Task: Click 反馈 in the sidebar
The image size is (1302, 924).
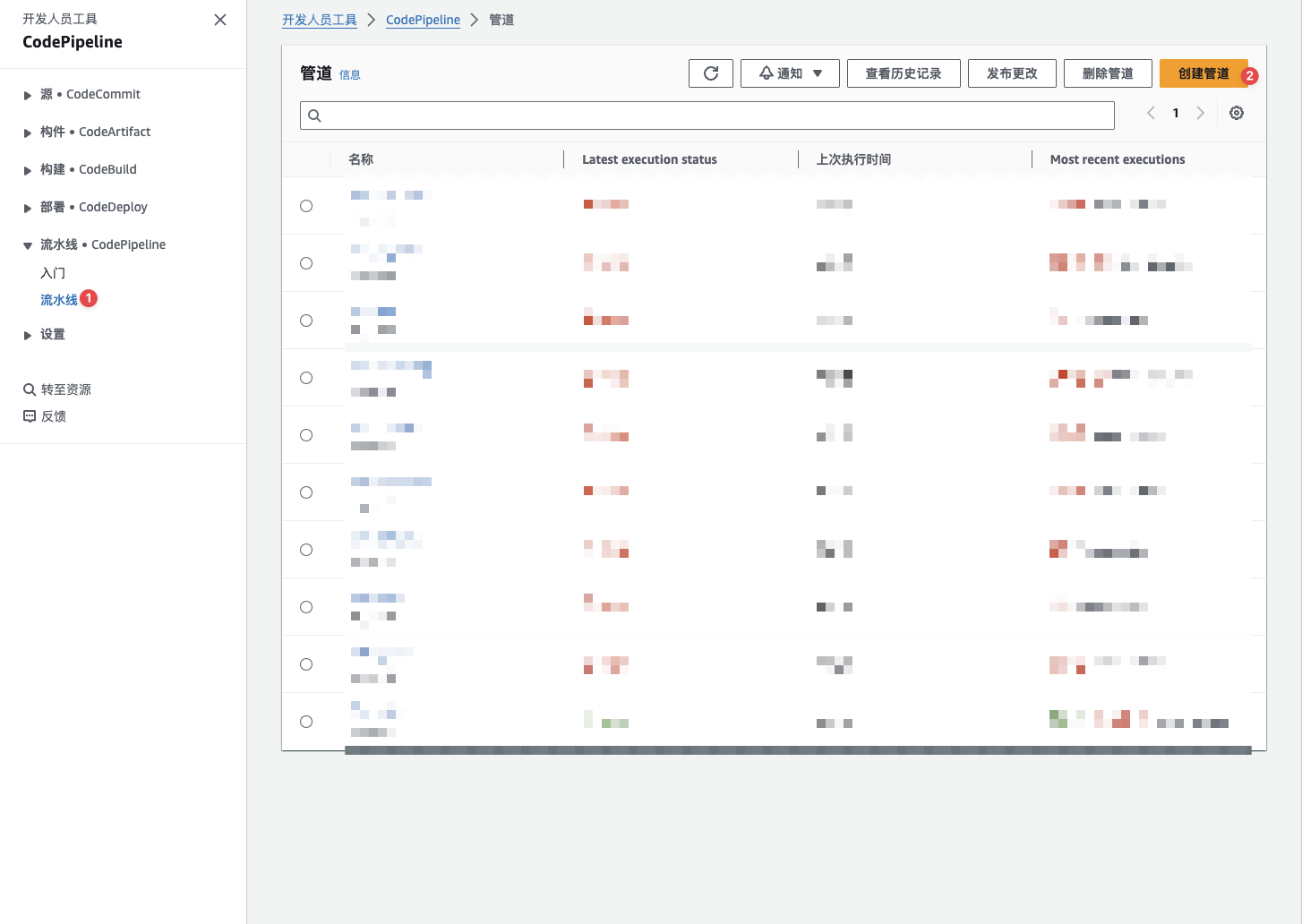Action: click(x=54, y=416)
